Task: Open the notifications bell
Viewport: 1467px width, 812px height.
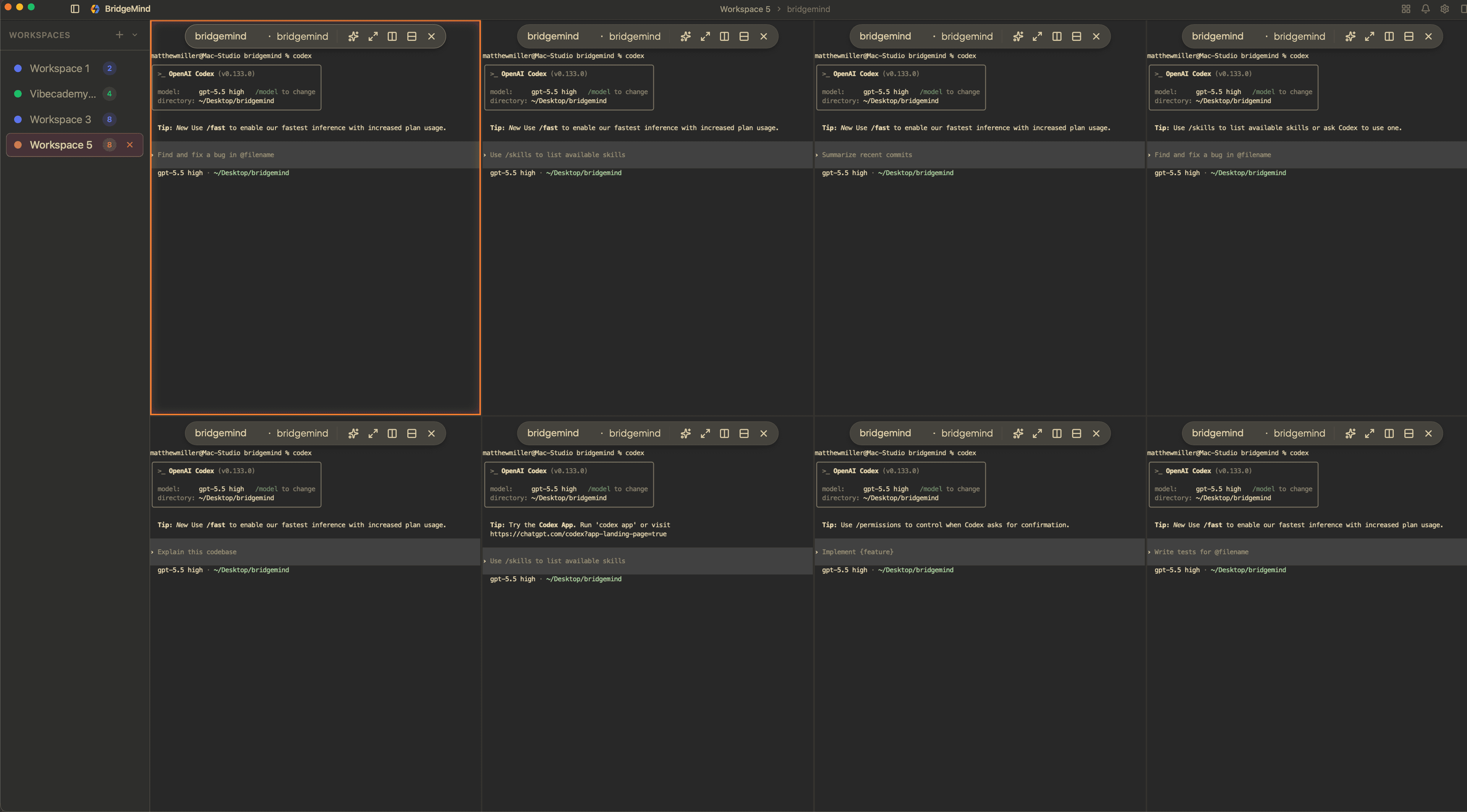Action: click(x=1425, y=9)
